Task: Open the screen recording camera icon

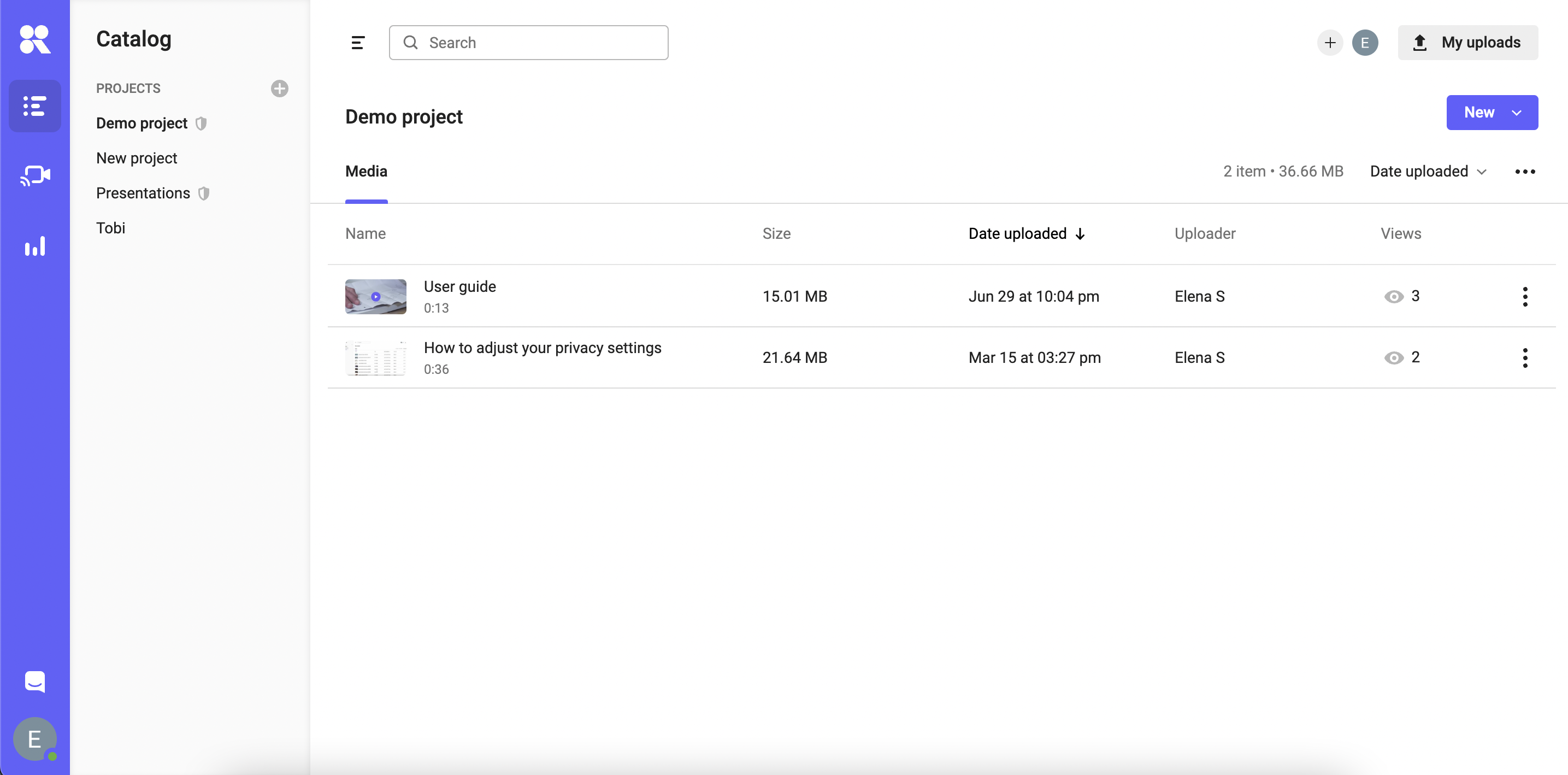Action: click(x=35, y=176)
